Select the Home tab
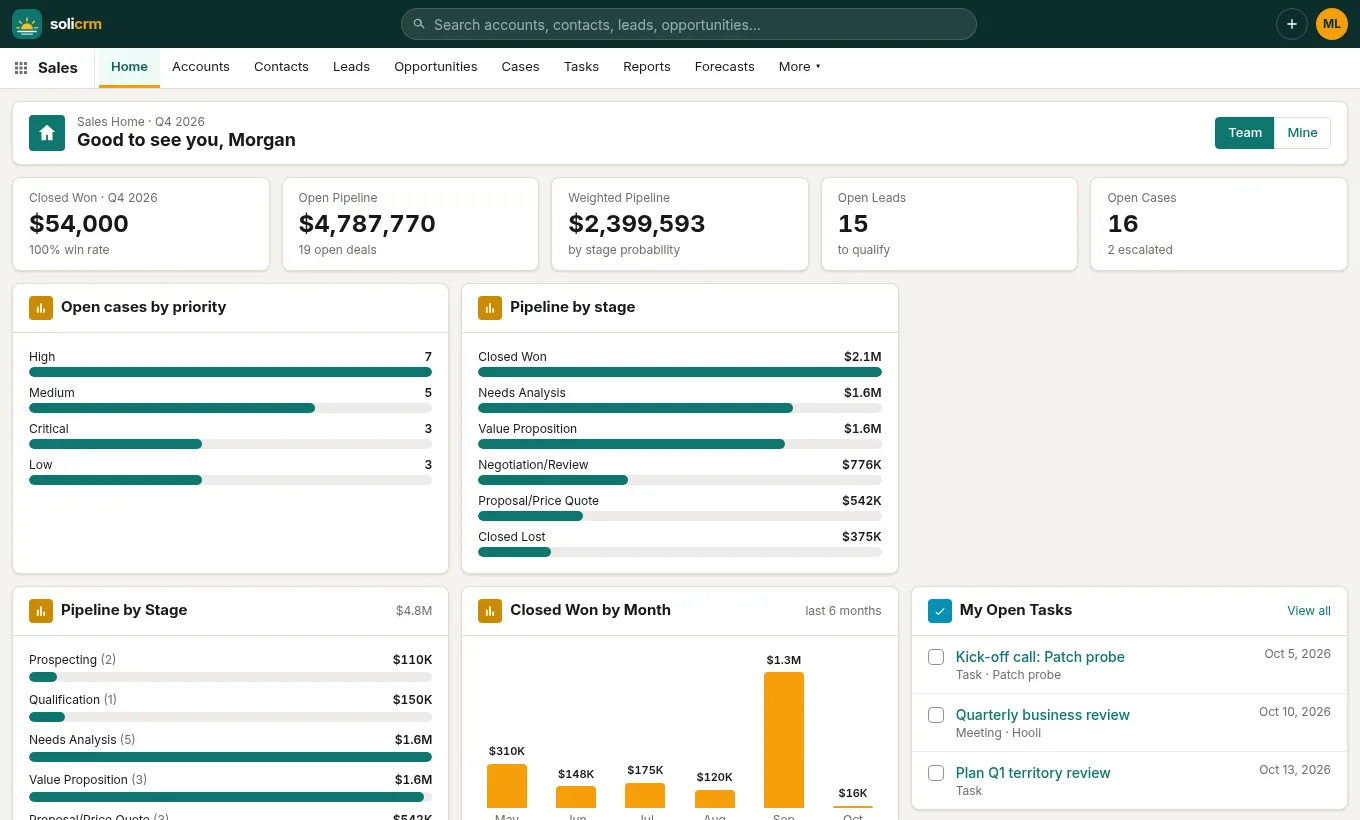Viewport: 1360px width, 820px height. (x=129, y=67)
